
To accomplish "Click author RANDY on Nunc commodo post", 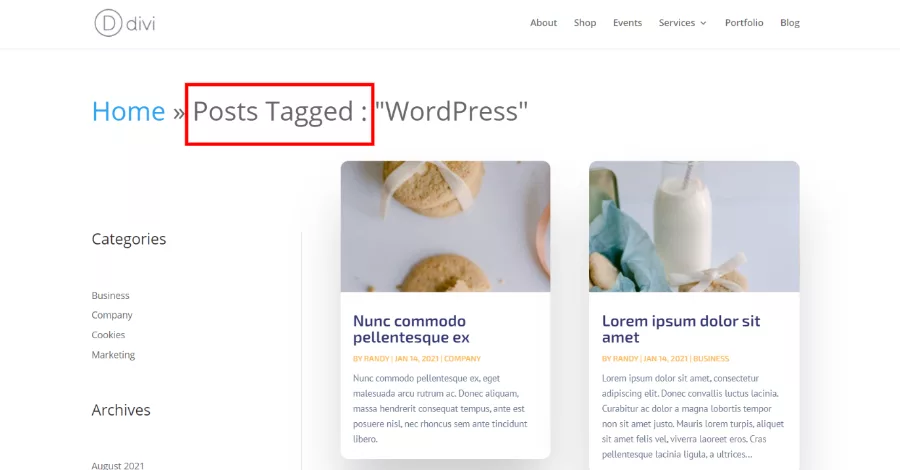I will point(377,359).
